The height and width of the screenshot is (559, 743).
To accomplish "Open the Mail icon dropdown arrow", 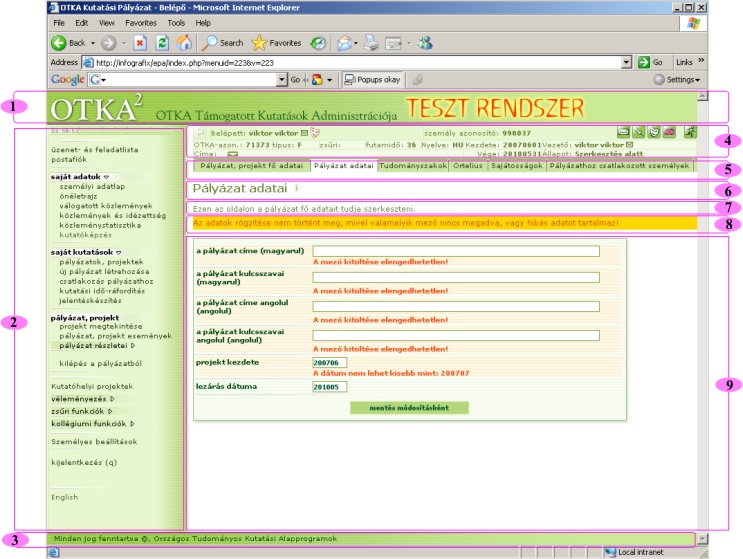I will (356, 43).
